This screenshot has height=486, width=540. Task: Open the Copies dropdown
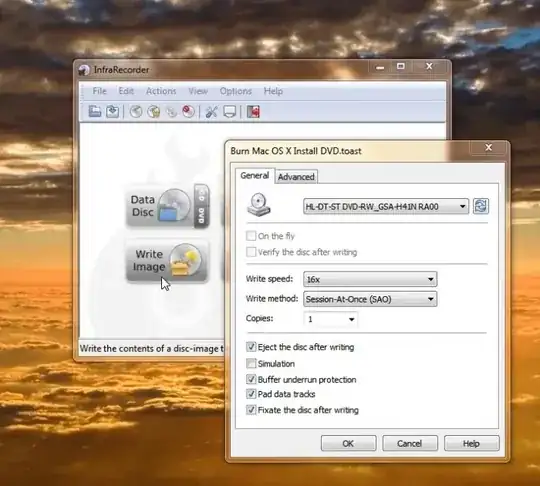click(331, 319)
